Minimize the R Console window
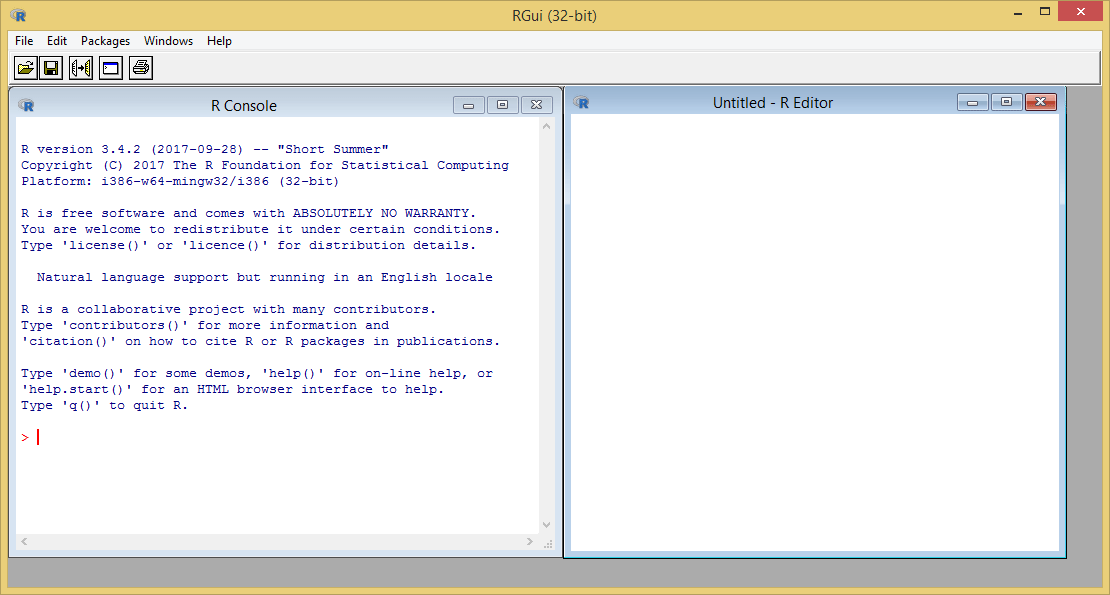Image resolution: width=1110 pixels, height=595 pixels. point(469,105)
